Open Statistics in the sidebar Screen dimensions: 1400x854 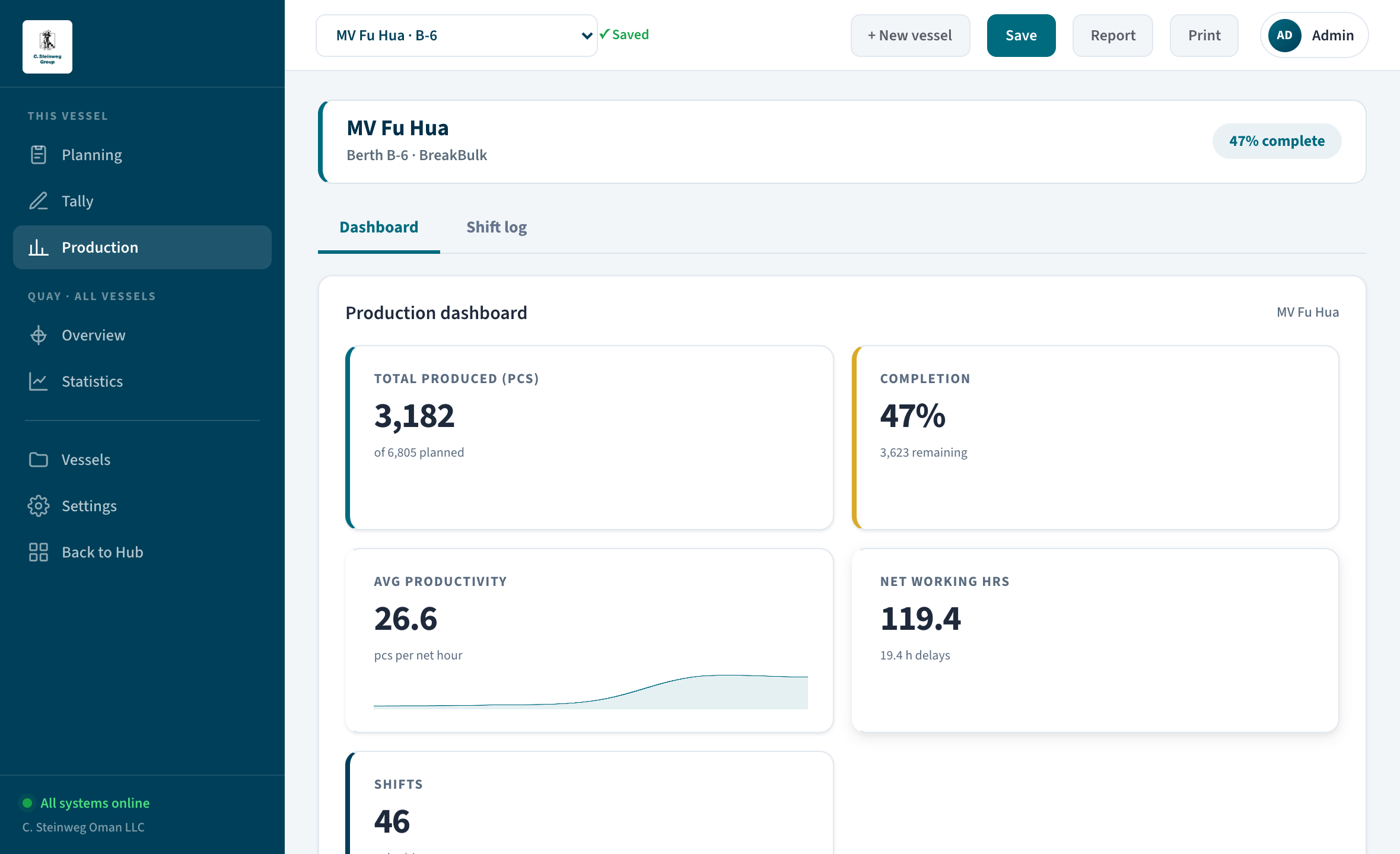tap(142, 381)
